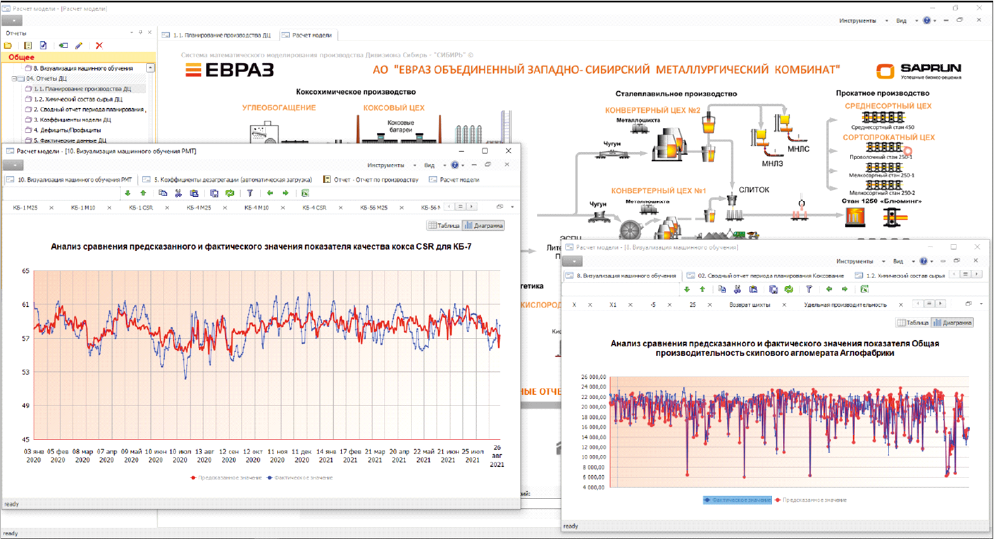Screen dimensions: 994x539
Task: Click the copy icon in РМТ window toolbar
Action: [x=163, y=193]
